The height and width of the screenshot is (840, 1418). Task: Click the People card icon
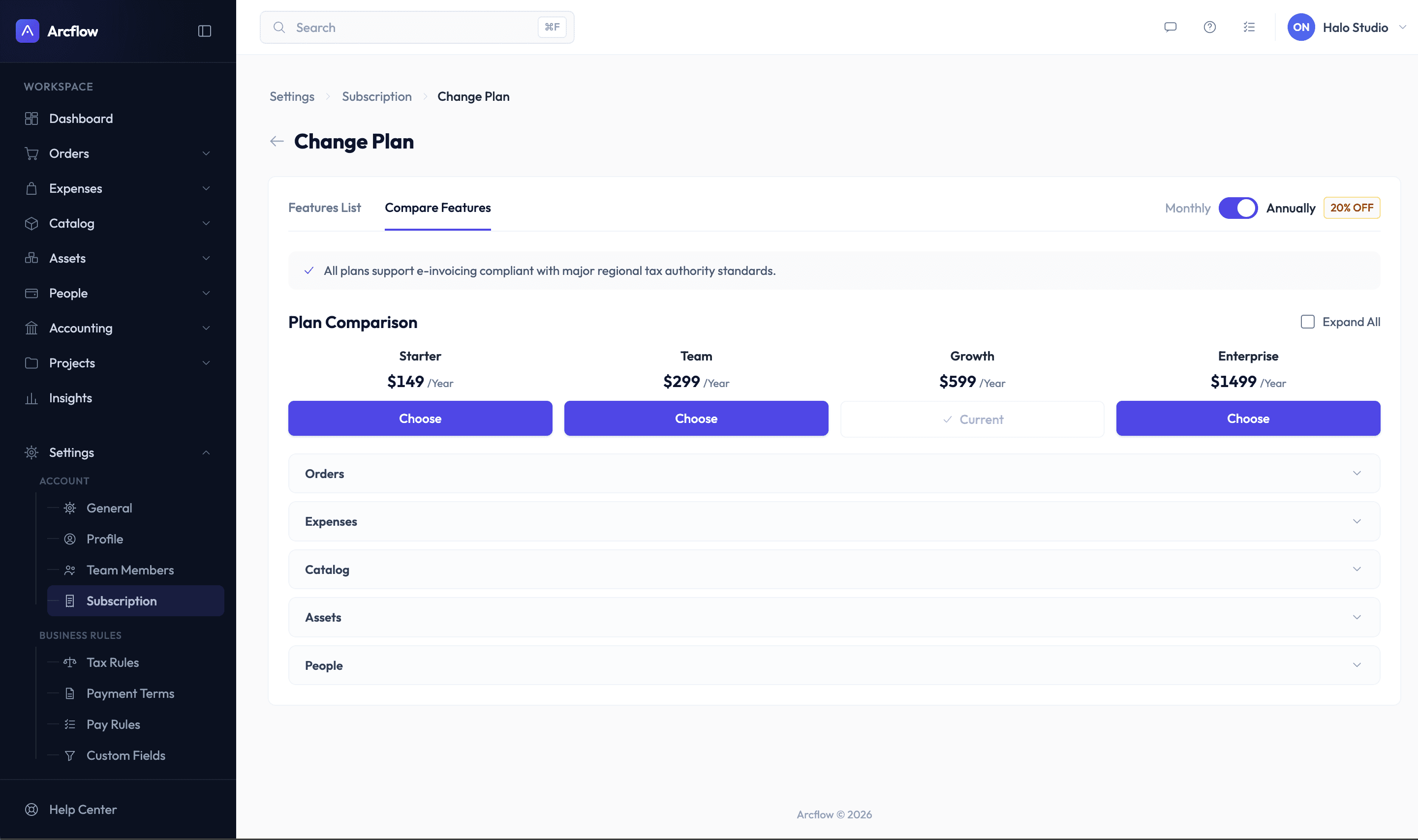click(31, 293)
